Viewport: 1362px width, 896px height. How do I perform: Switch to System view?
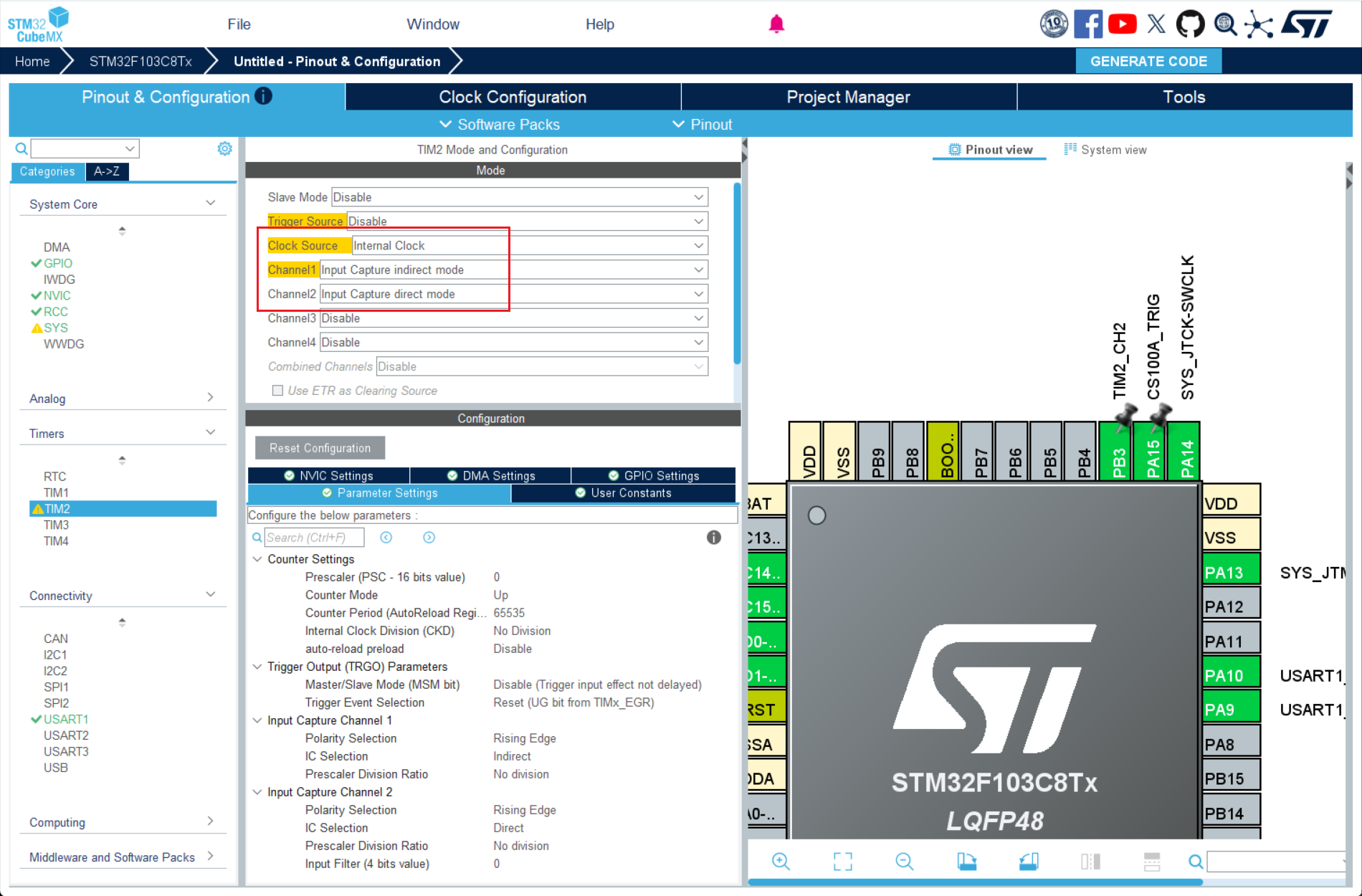(x=1105, y=150)
